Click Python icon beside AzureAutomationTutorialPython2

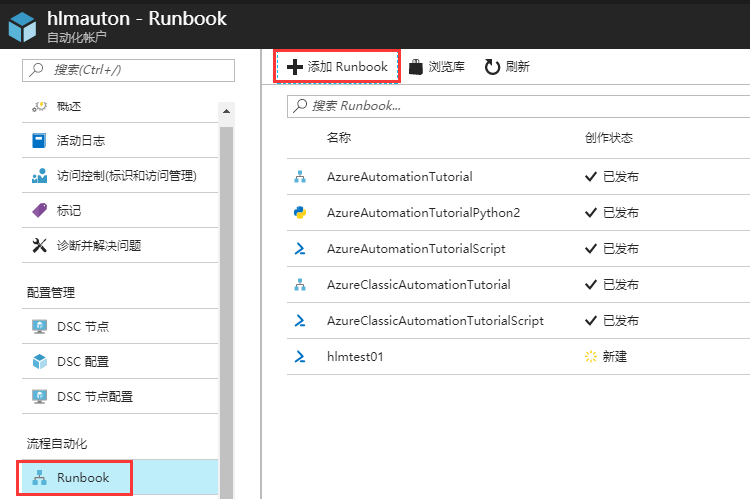coord(300,212)
